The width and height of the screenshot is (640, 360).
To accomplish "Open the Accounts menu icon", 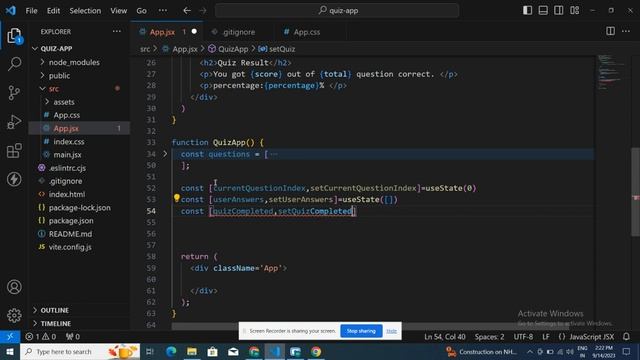I will pos(14,287).
